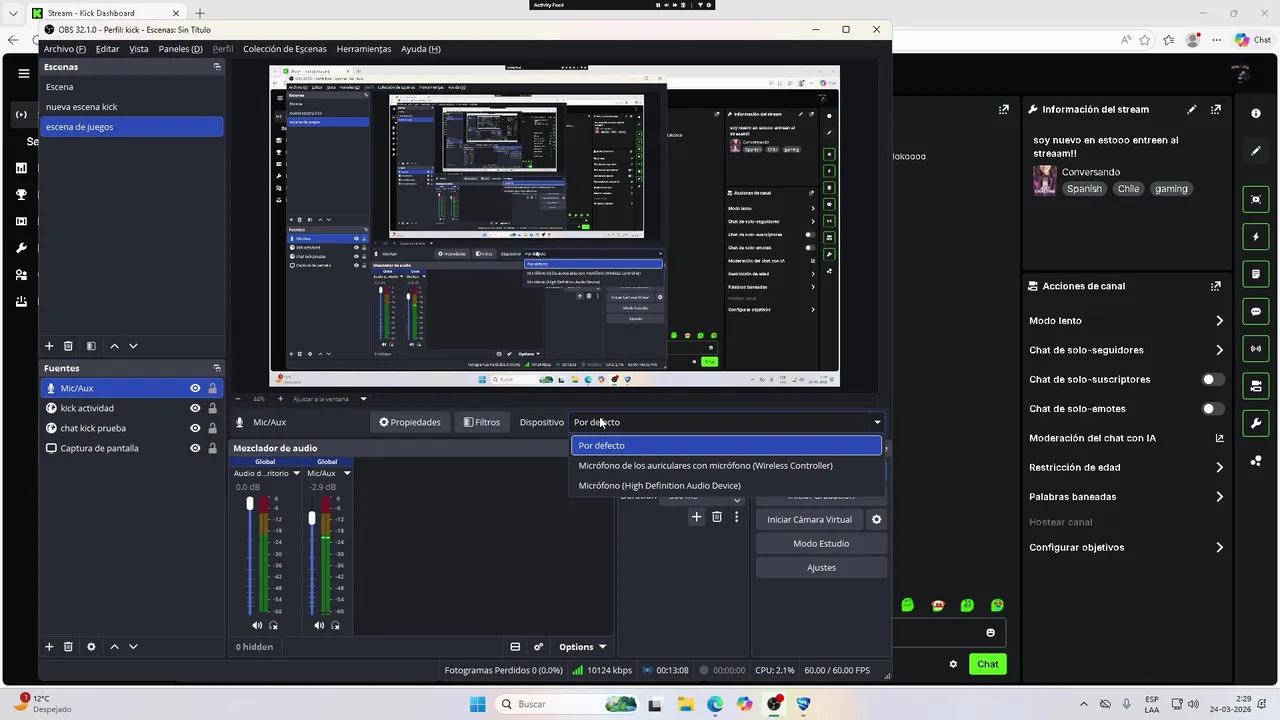1280x720 pixels.
Task: Pop out the Acciones de canal panel
Action: point(1216,286)
